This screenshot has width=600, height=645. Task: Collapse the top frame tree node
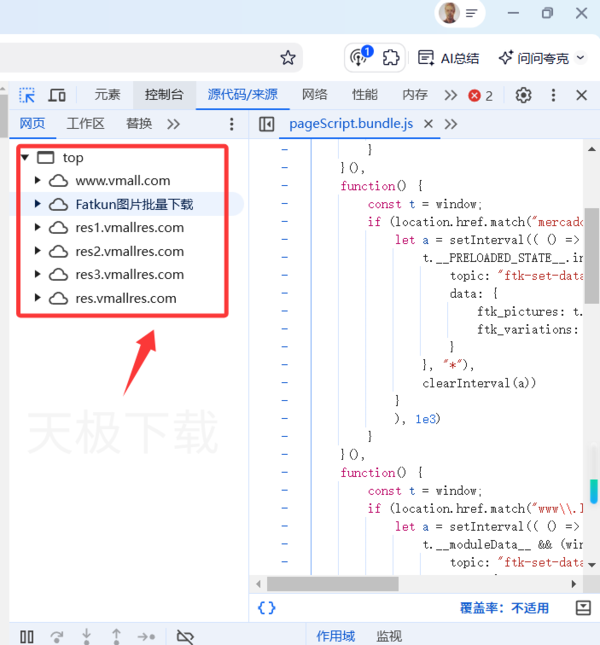coord(24,158)
